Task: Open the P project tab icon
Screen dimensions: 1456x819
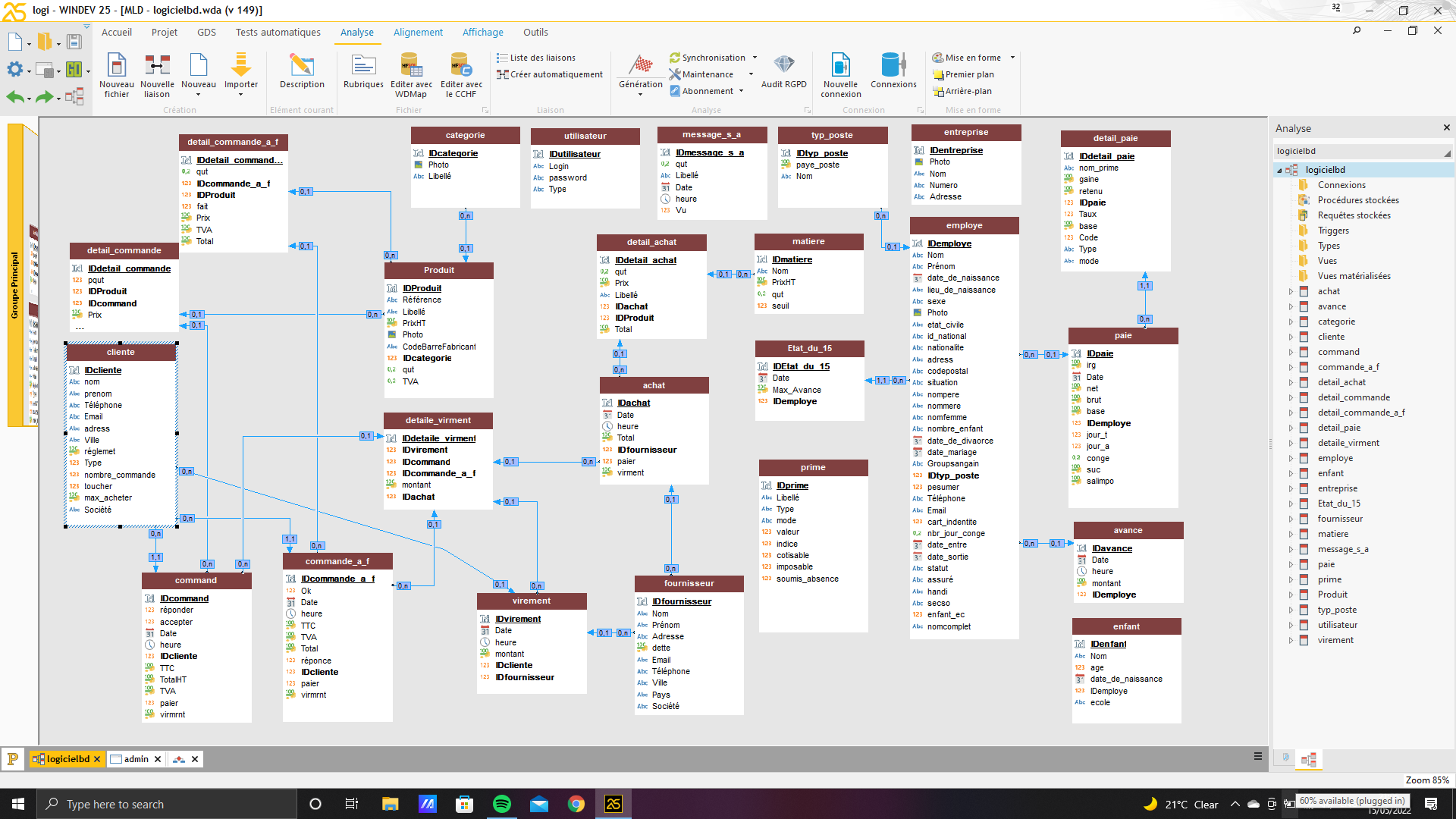Action: click(13, 758)
